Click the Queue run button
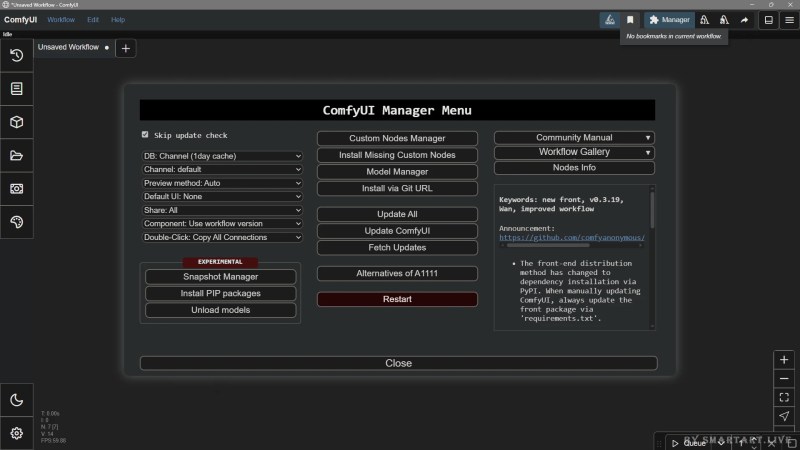The width and height of the screenshot is (800, 450). tap(689, 443)
